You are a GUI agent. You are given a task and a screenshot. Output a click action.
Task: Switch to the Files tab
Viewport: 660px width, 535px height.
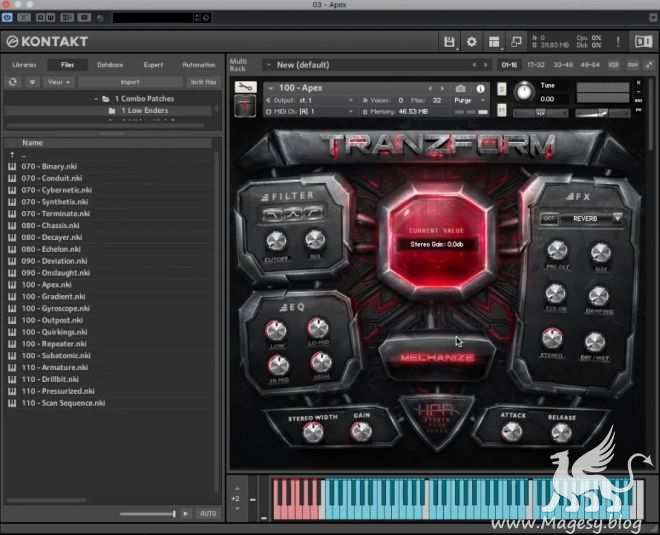67,65
